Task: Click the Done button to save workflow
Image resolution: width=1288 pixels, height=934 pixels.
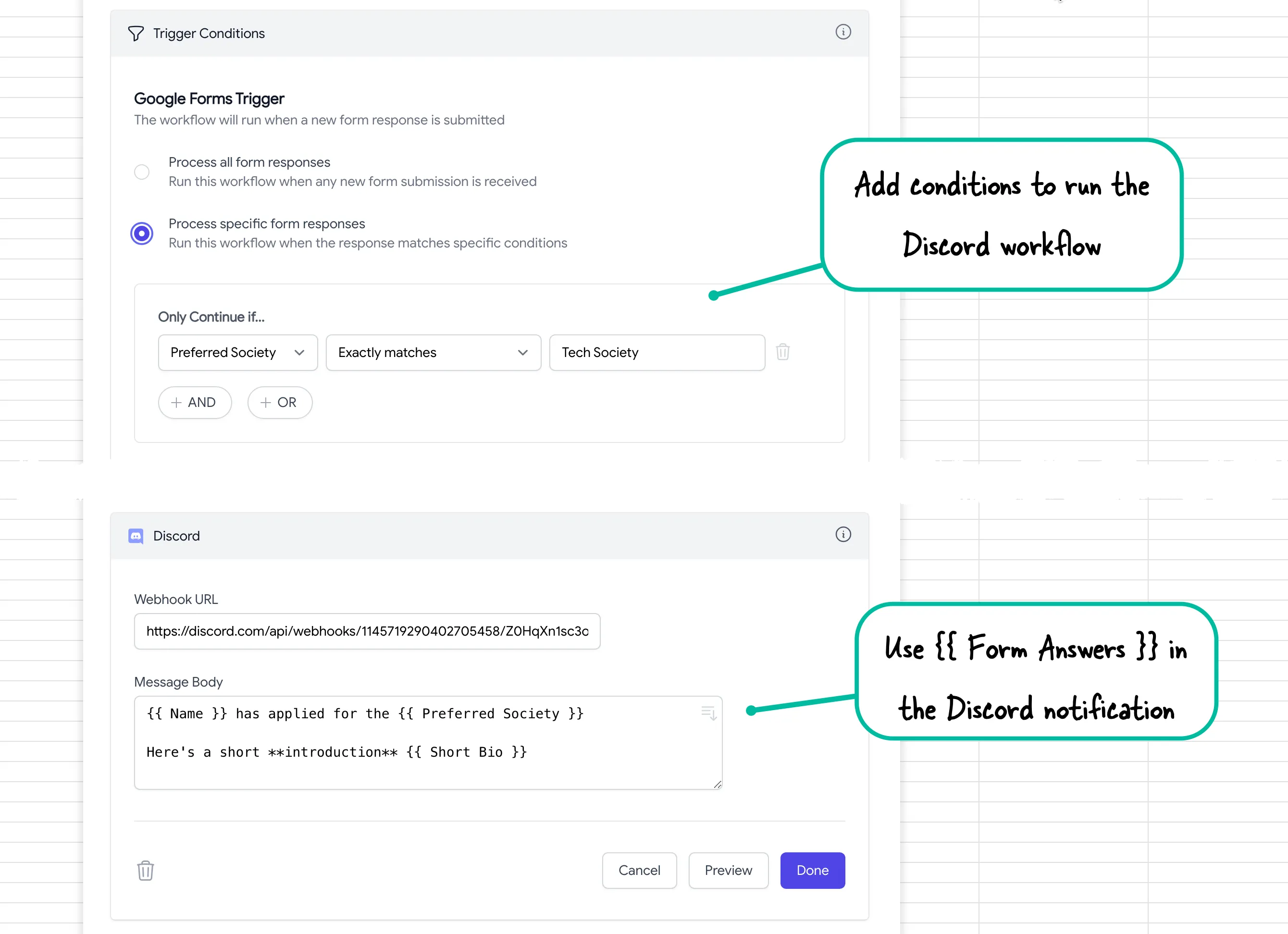Action: coord(812,870)
